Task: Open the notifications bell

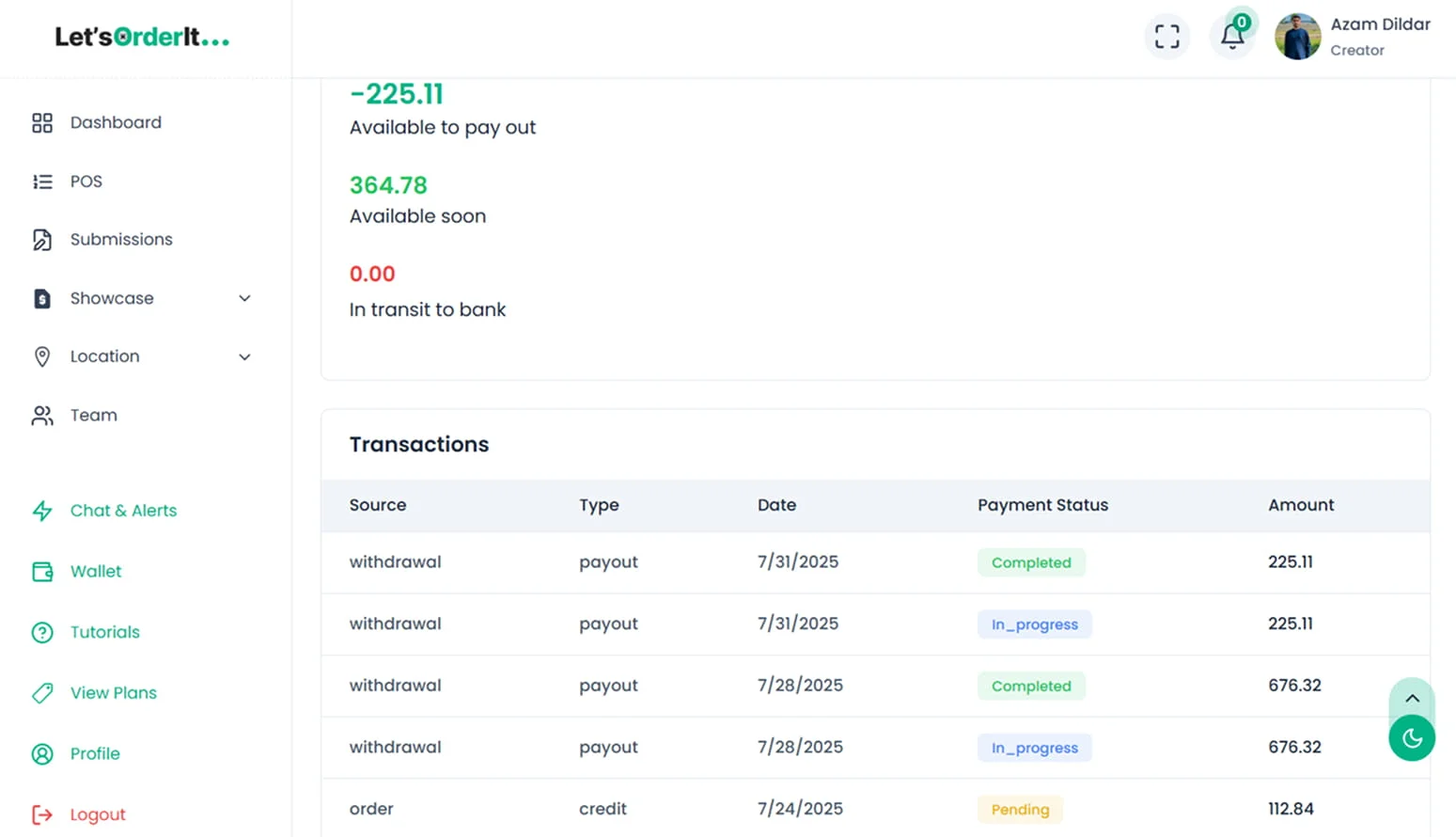Action: 1231,37
